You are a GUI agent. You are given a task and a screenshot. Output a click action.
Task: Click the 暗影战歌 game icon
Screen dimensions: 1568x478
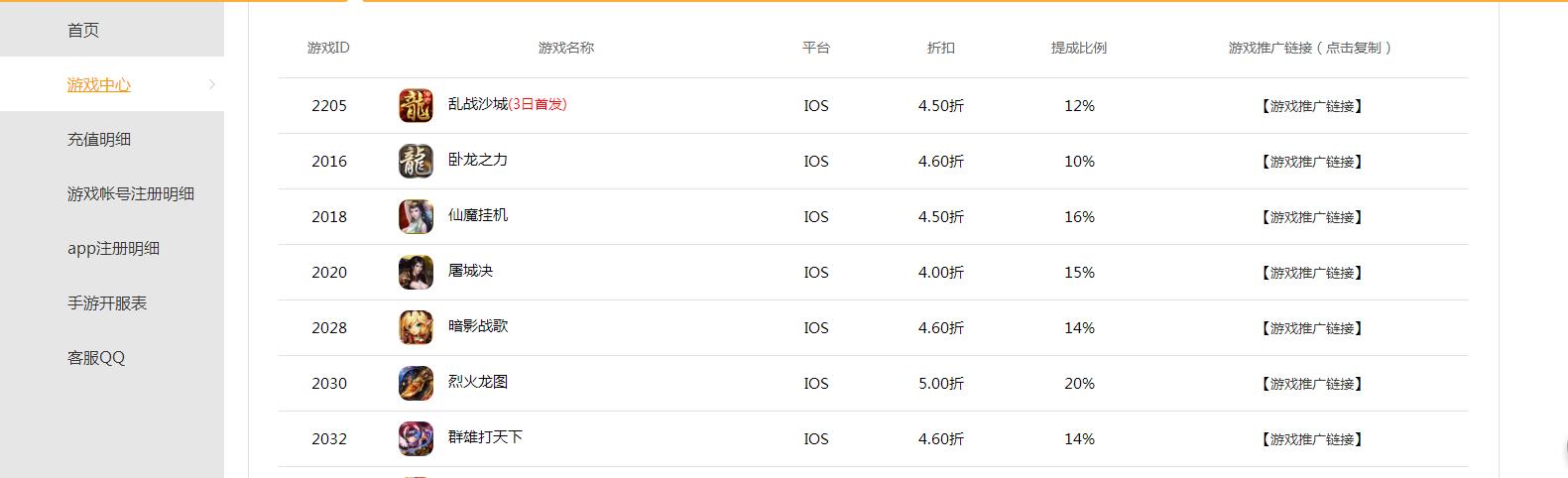pos(416,328)
